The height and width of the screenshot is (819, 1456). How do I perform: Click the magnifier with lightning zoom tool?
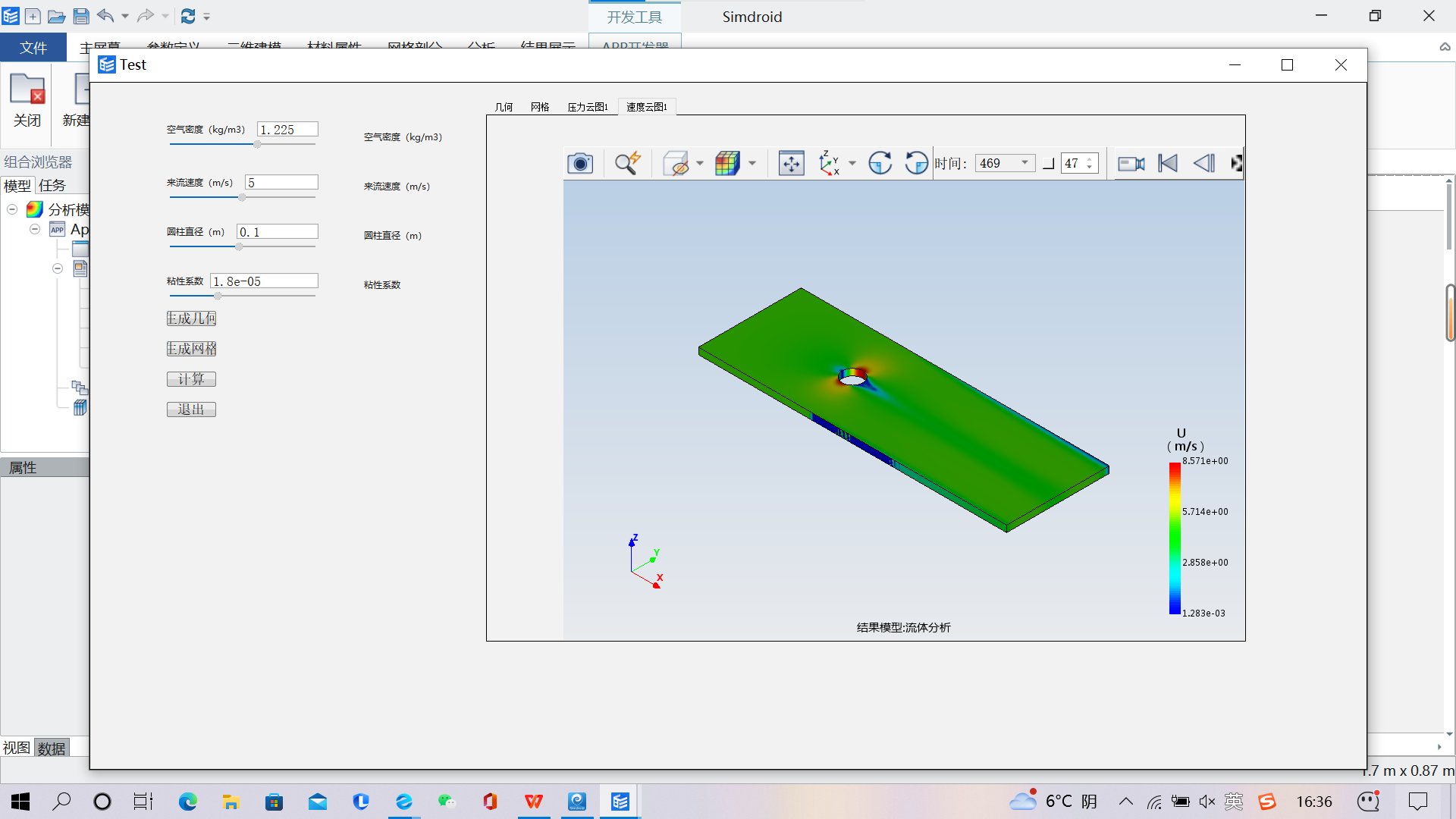(628, 163)
